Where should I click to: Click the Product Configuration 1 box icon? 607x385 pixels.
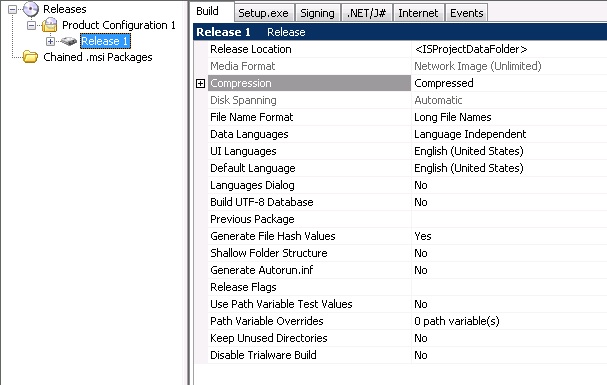click(x=50, y=25)
